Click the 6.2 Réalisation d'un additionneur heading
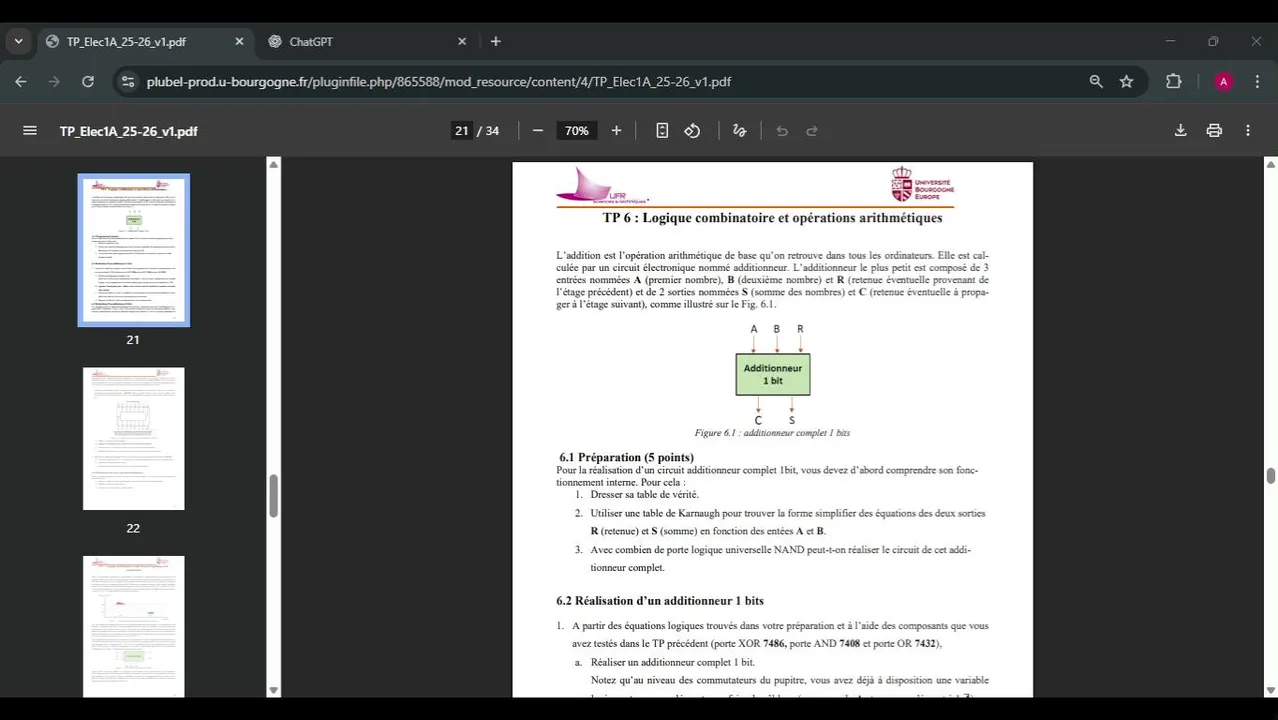 (x=660, y=601)
